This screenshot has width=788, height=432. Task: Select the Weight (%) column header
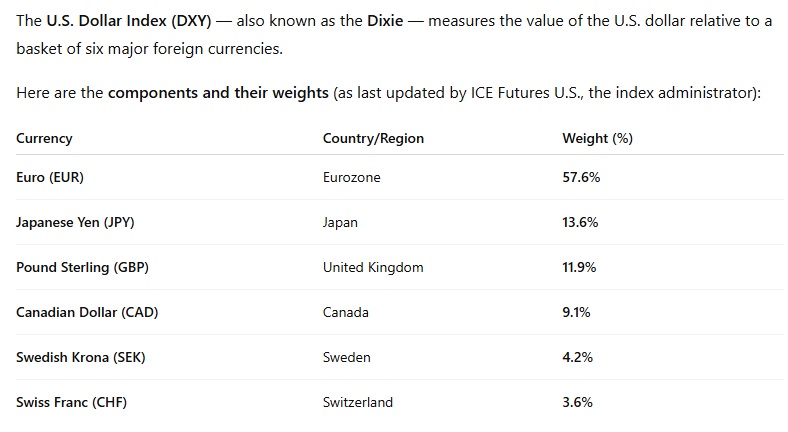tap(598, 138)
